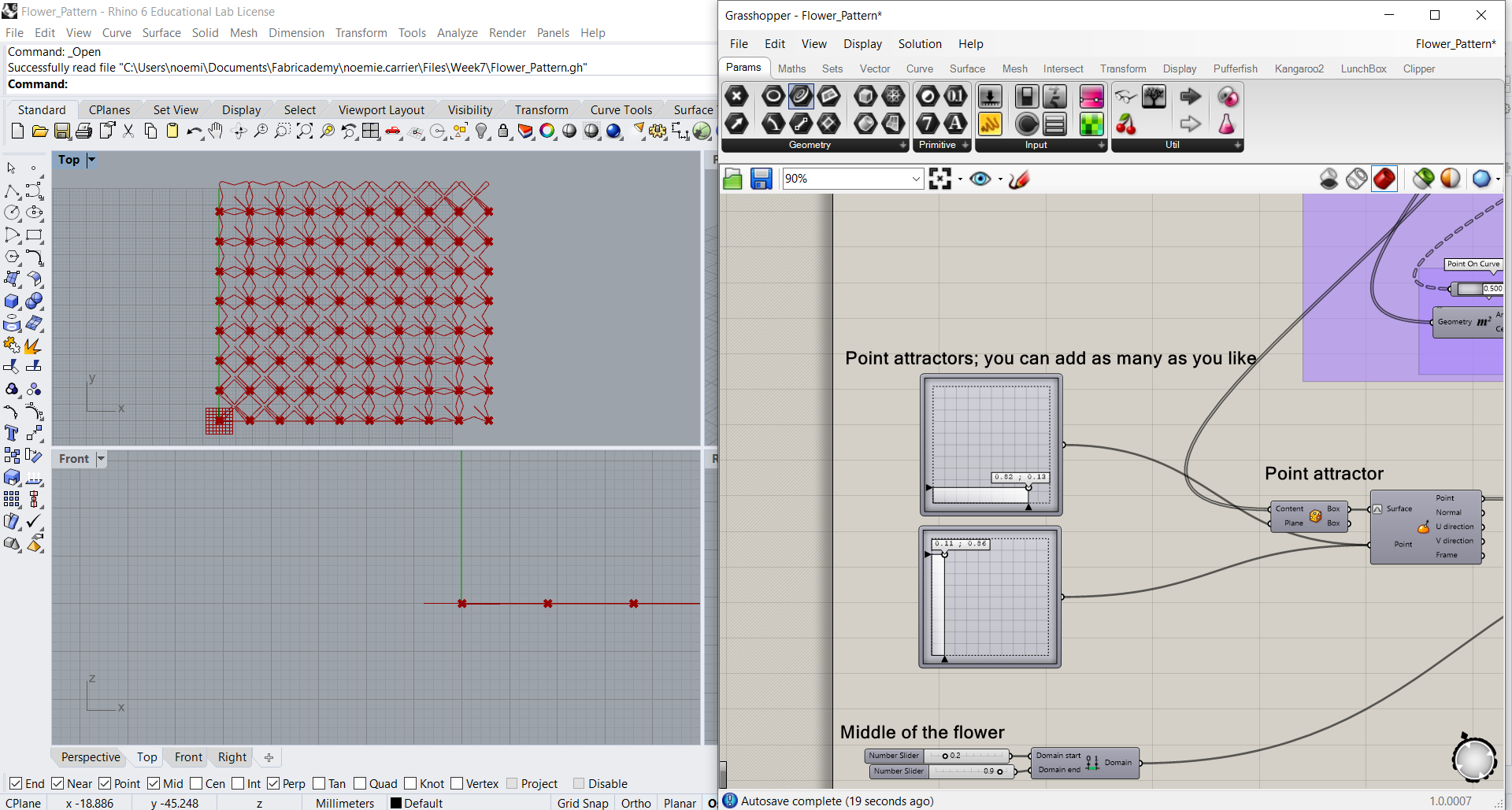
Task: Select the Vector arrow parameter icon in Geometry
Action: (x=737, y=124)
